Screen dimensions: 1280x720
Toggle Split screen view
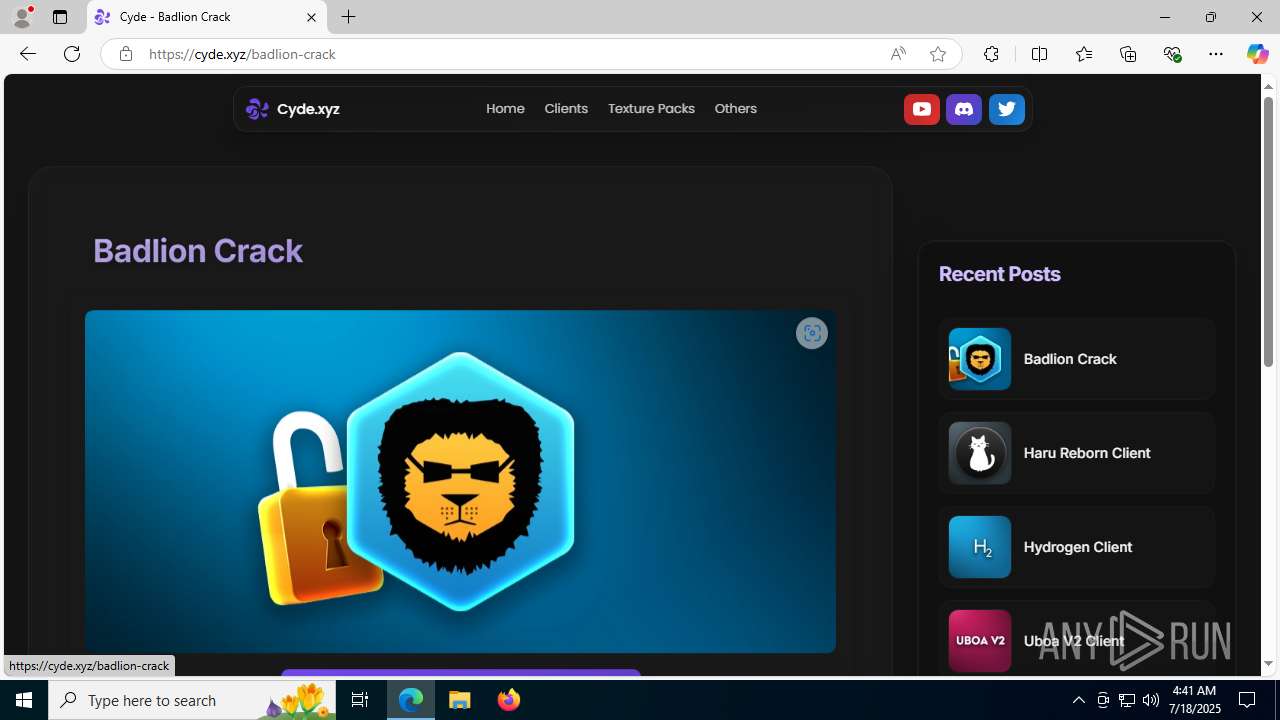(x=1039, y=54)
